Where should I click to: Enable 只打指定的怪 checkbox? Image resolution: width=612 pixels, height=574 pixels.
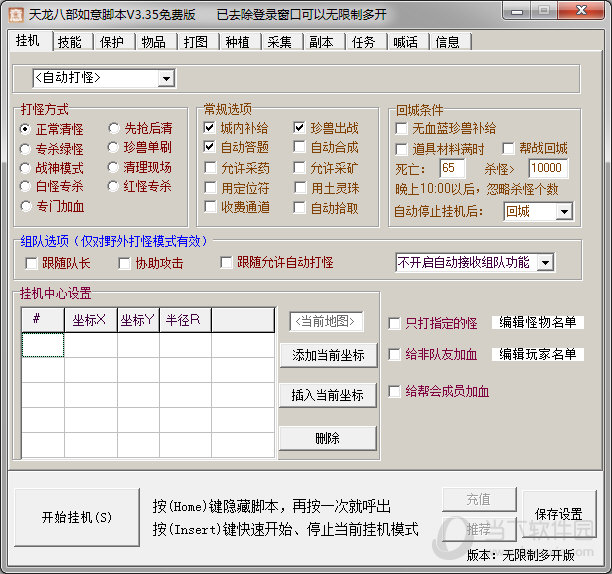tap(395, 323)
